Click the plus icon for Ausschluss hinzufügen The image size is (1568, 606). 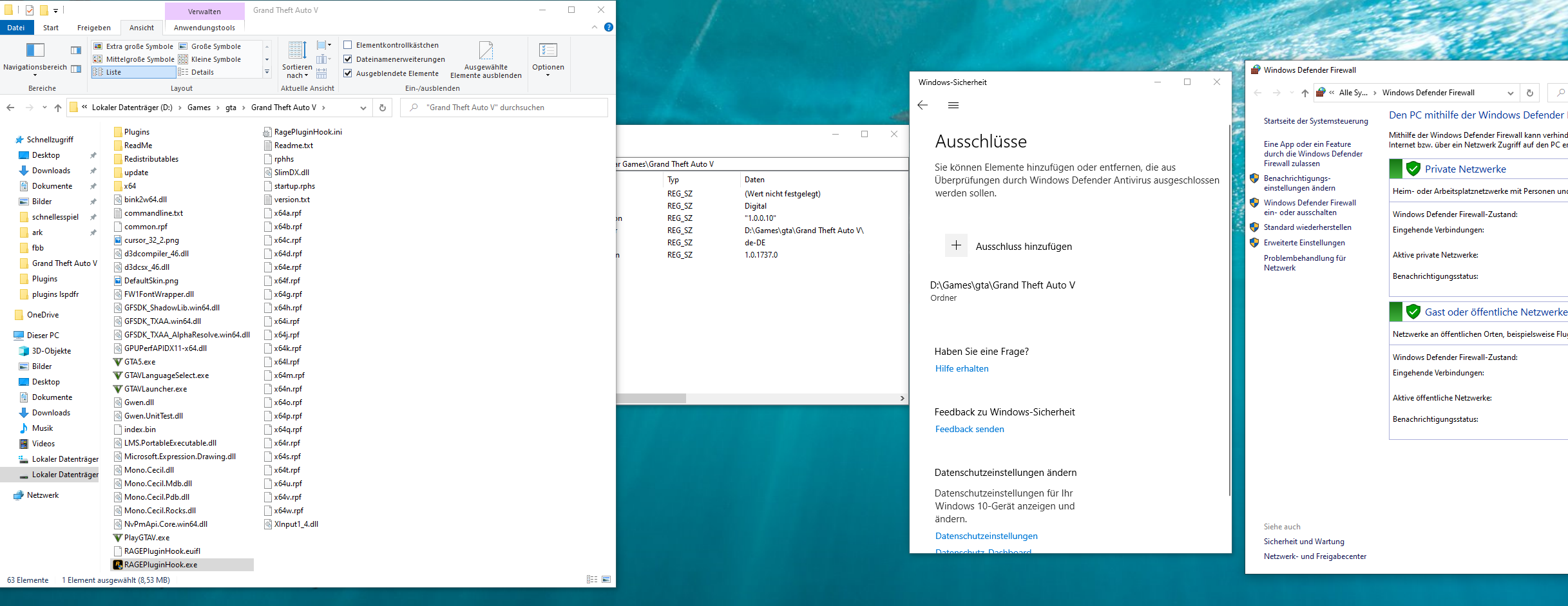(956, 245)
